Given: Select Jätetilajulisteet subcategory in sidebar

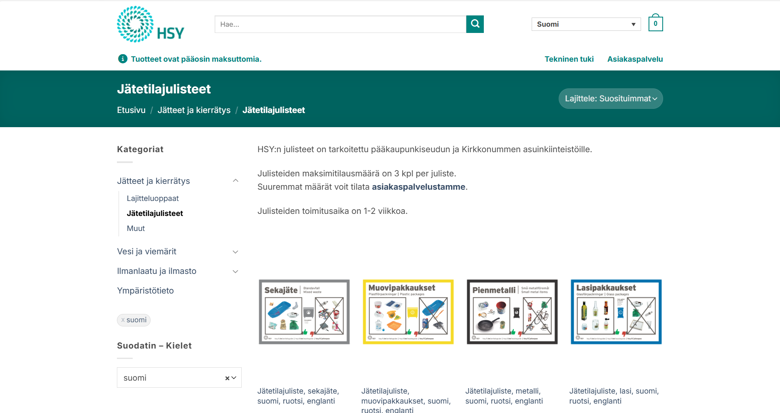Looking at the screenshot, I should click(x=155, y=213).
